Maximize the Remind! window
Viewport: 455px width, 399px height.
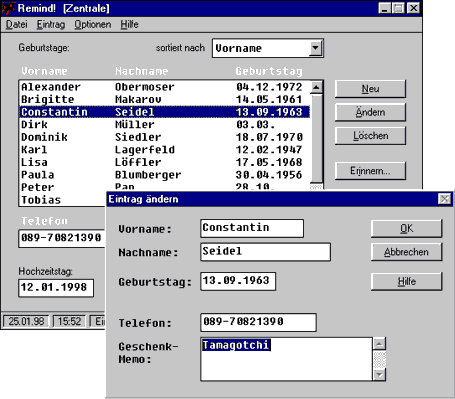(398, 8)
